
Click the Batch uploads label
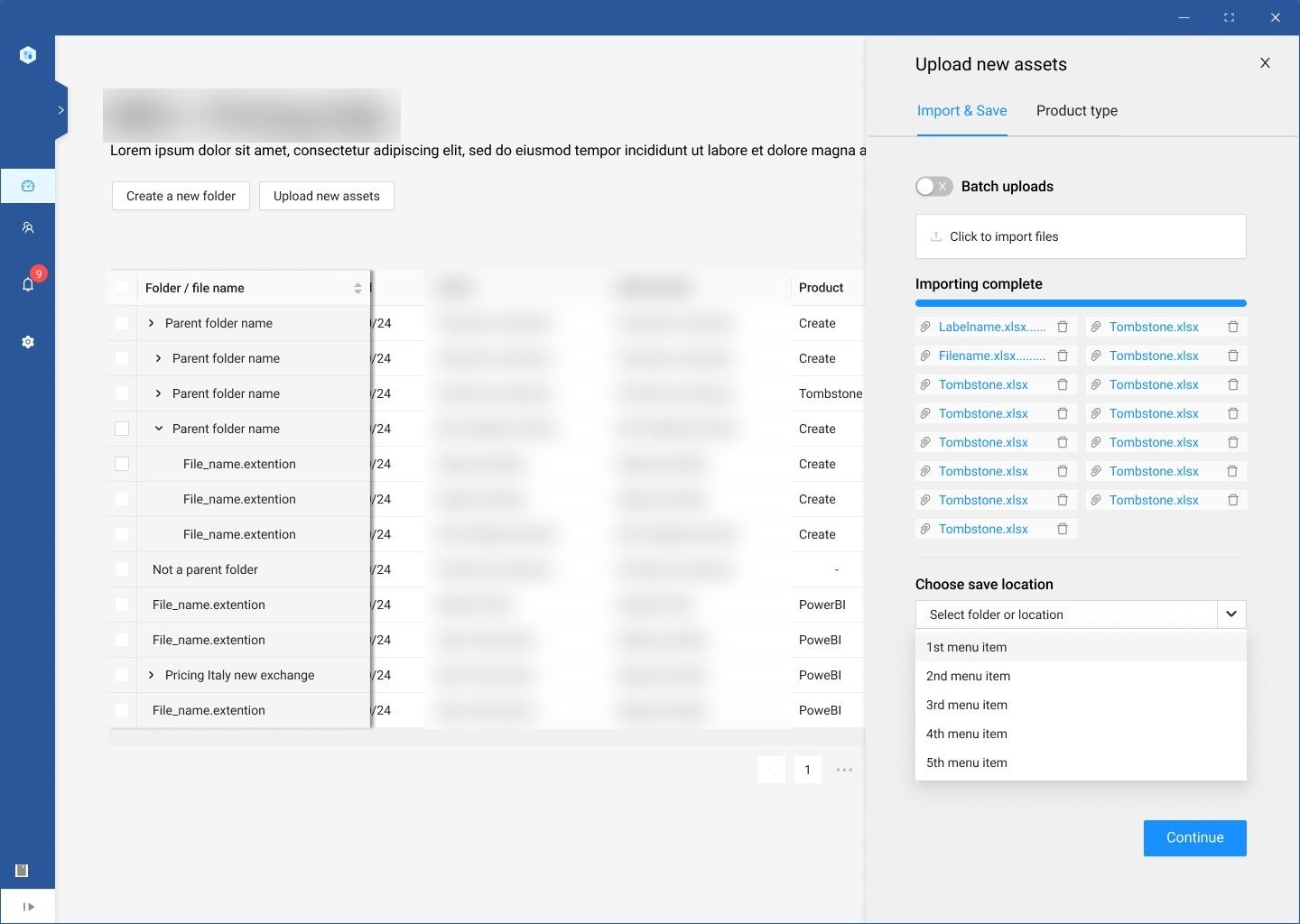1007,186
